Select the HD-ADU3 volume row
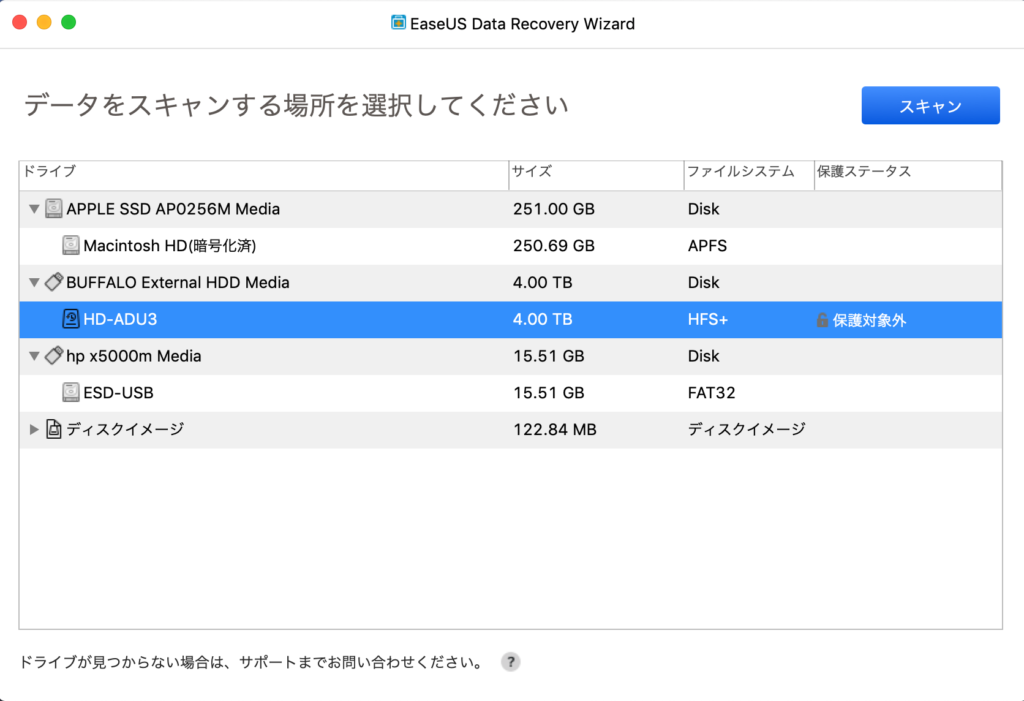 (511, 319)
